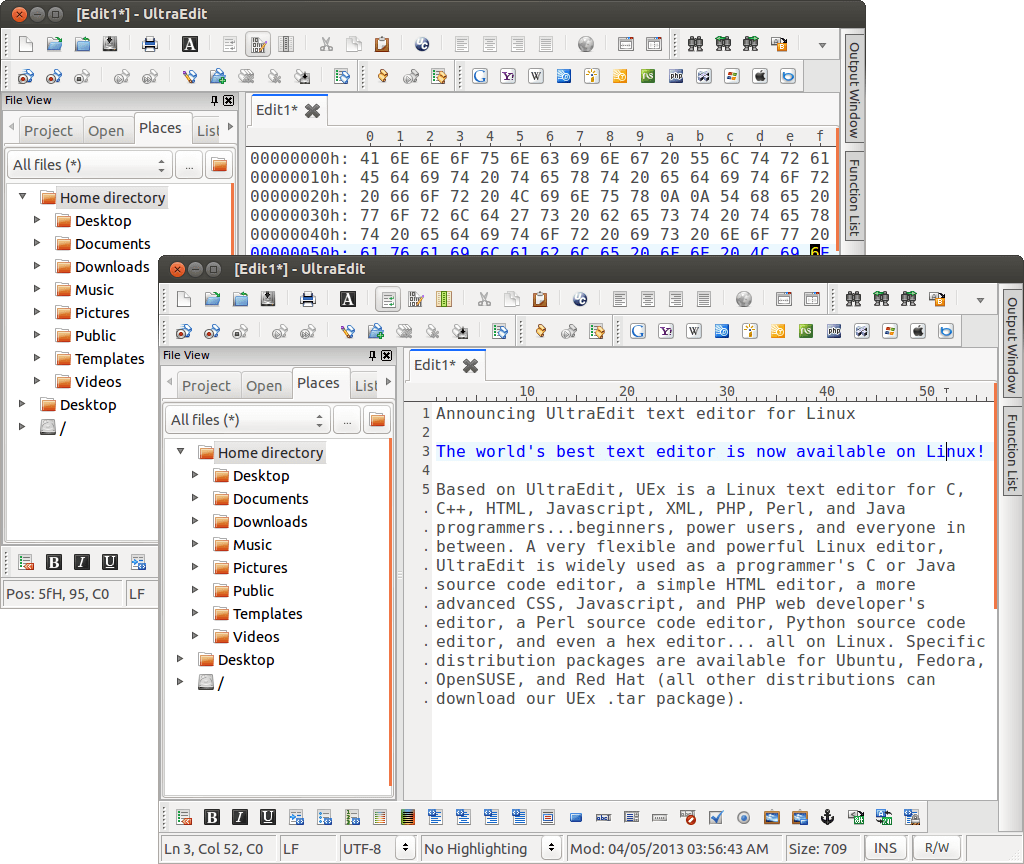Expand Desktop folder arrow in back window tree
The width and height of the screenshot is (1024, 864).
(37, 219)
